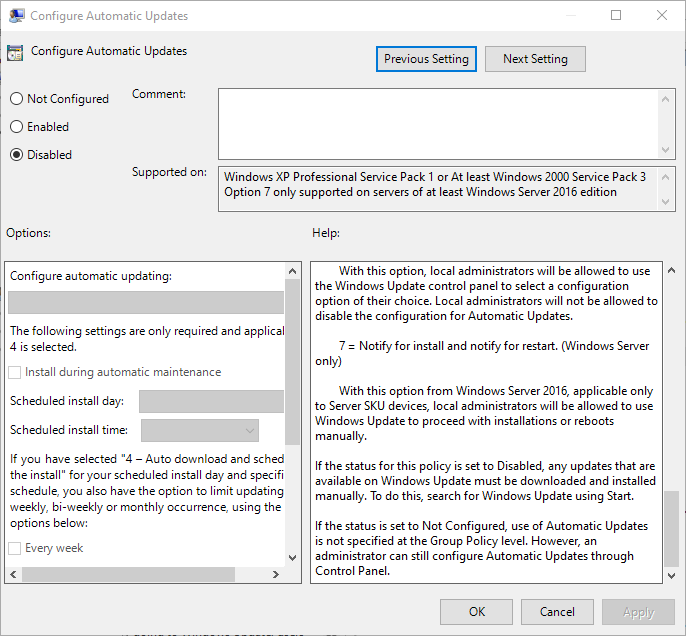Click the policy setting icon beside heading
The image size is (686, 636).
[x=15, y=52]
